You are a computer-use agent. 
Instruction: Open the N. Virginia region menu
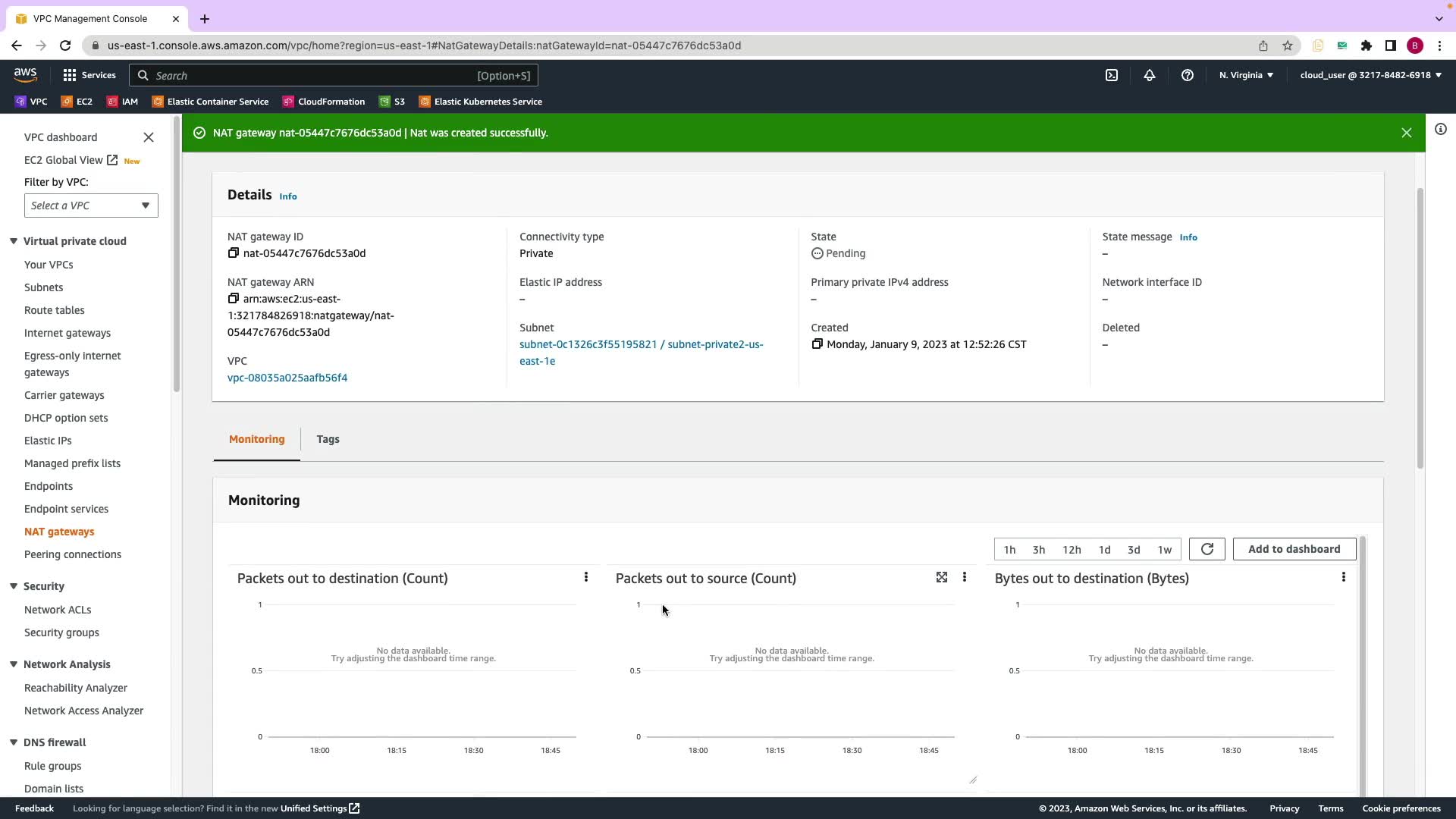[x=1246, y=75]
